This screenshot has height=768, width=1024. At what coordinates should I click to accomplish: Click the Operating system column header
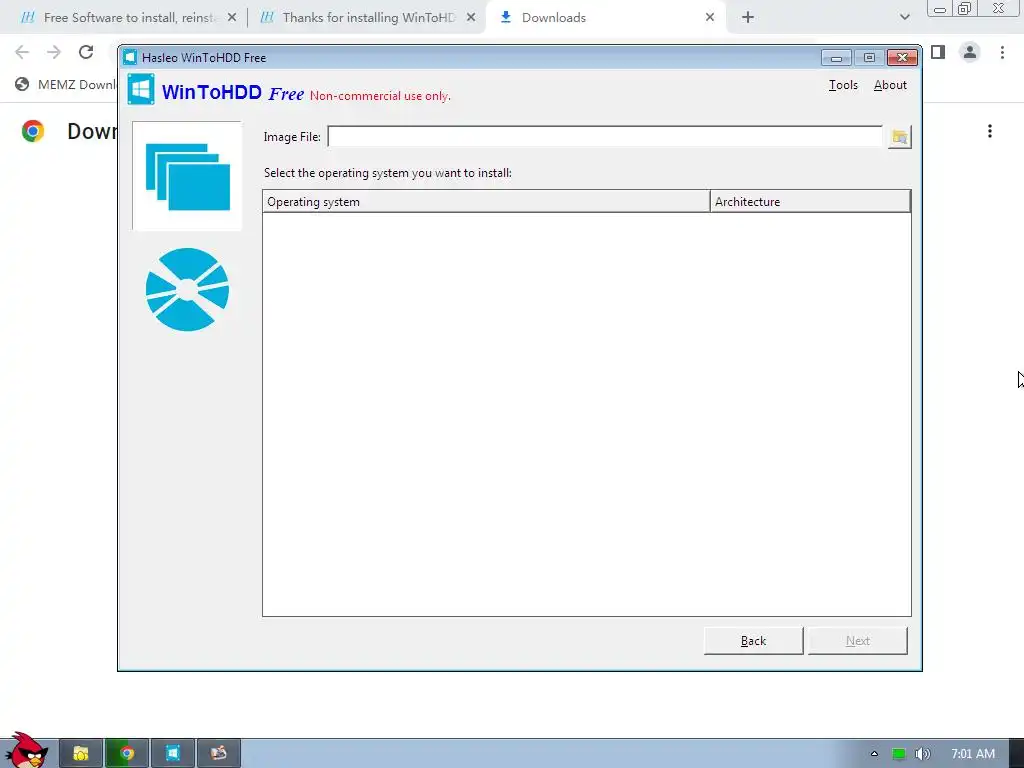(486, 202)
